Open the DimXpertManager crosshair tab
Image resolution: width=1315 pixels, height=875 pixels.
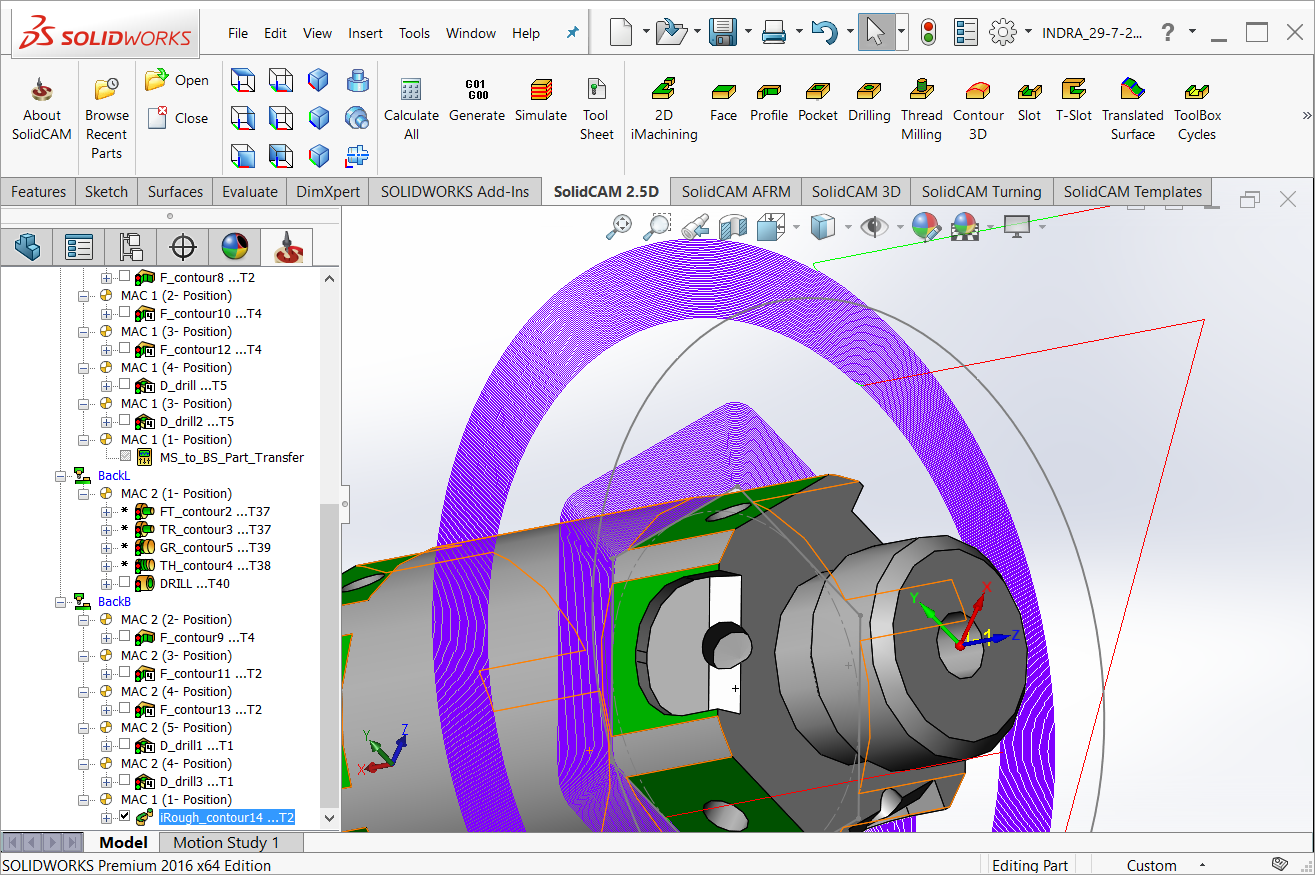[182, 246]
